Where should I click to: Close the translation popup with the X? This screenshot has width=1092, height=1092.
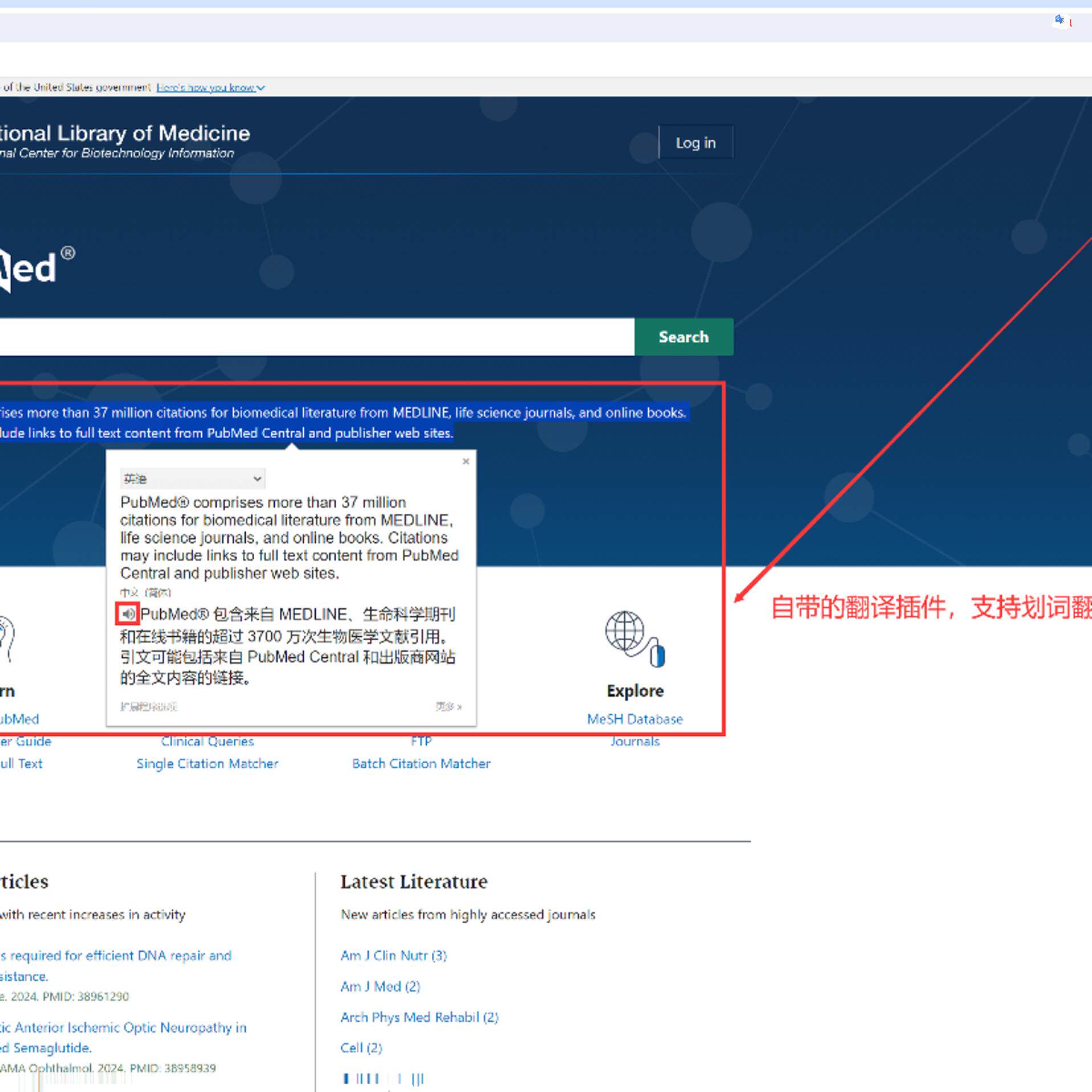(x=466, y=461)
